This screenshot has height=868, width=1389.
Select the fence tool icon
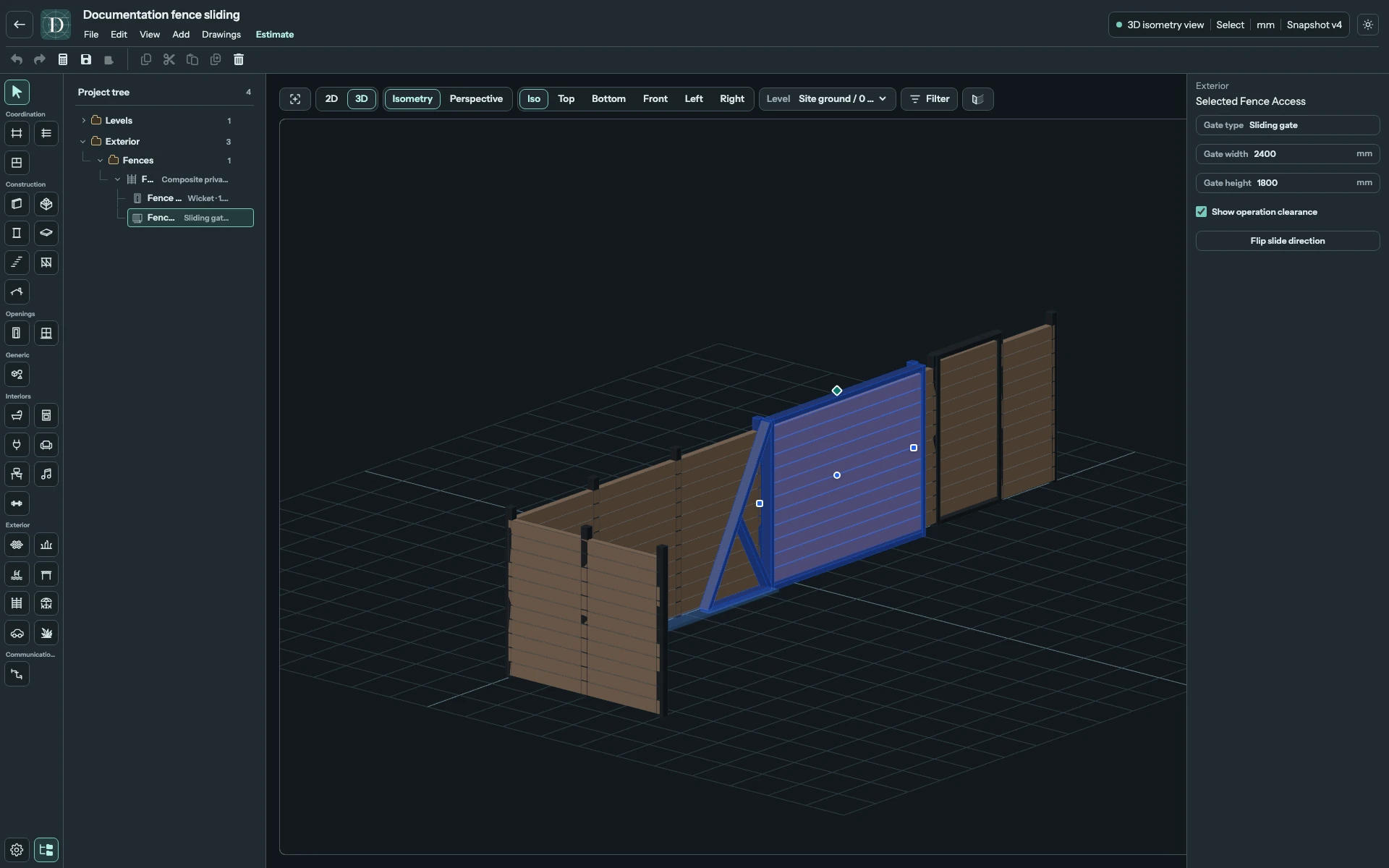pos(17,603)
